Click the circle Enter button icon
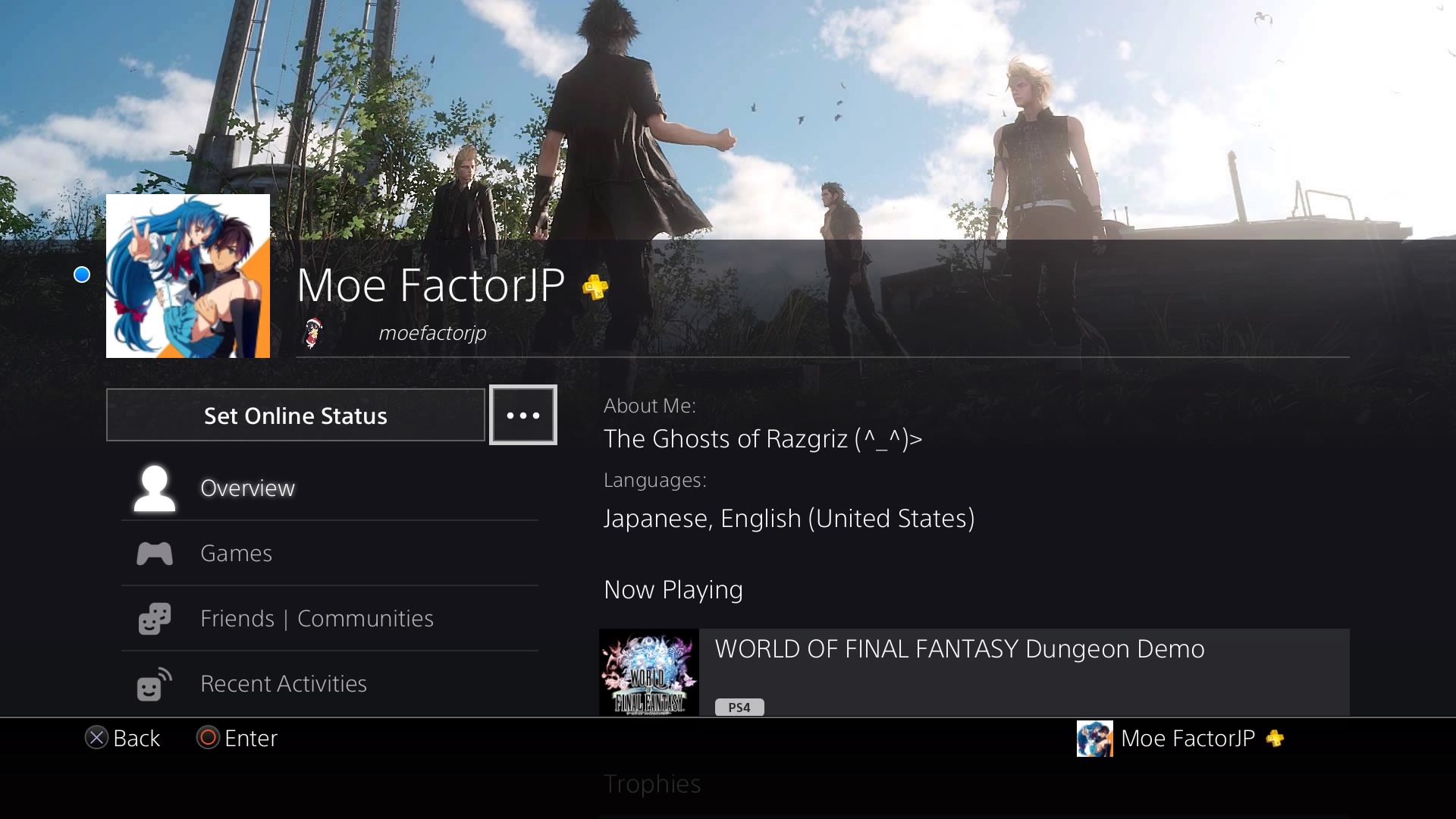 [x=208, y=738]
